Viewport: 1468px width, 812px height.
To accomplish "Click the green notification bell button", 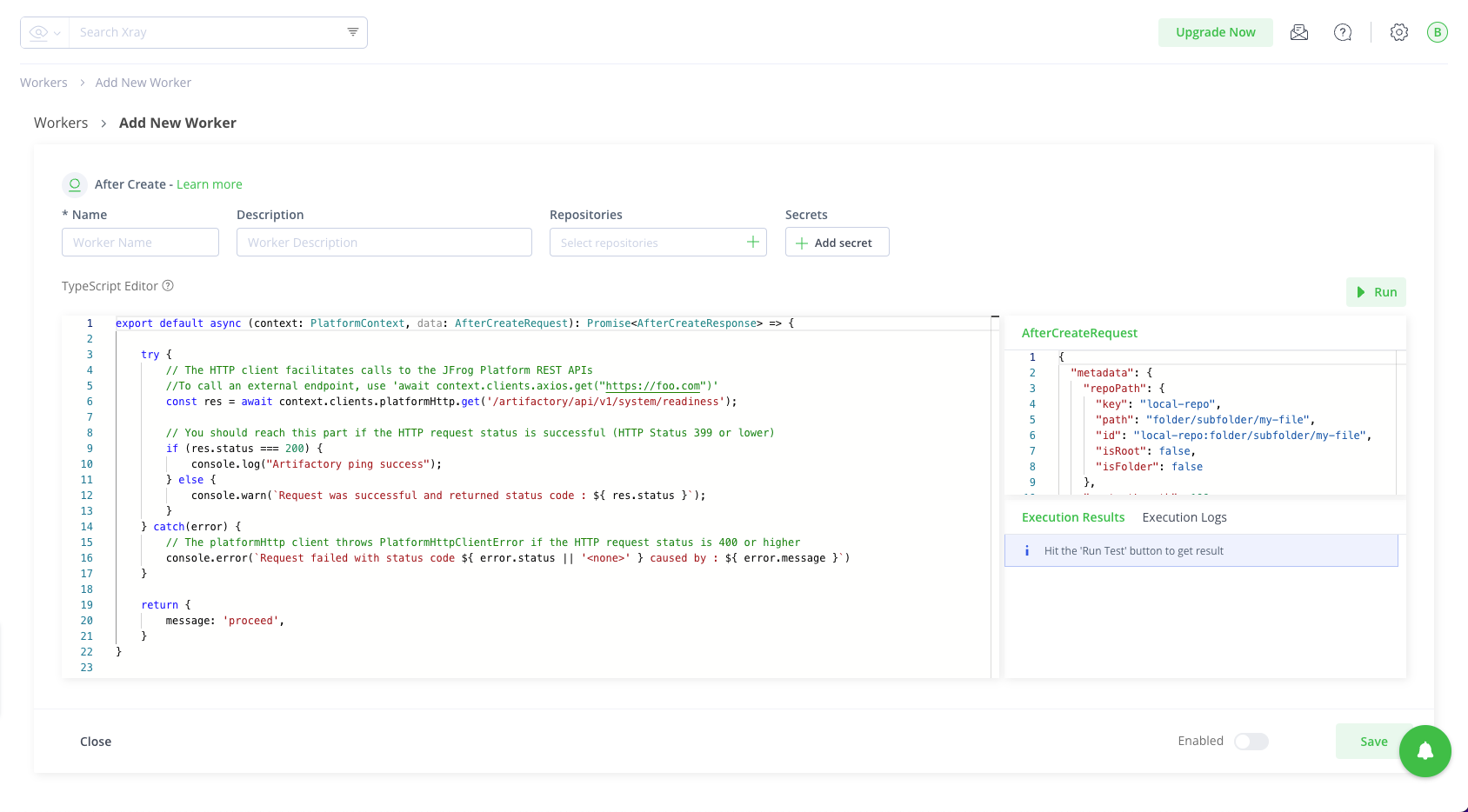I will click(x=1425, y=751).
